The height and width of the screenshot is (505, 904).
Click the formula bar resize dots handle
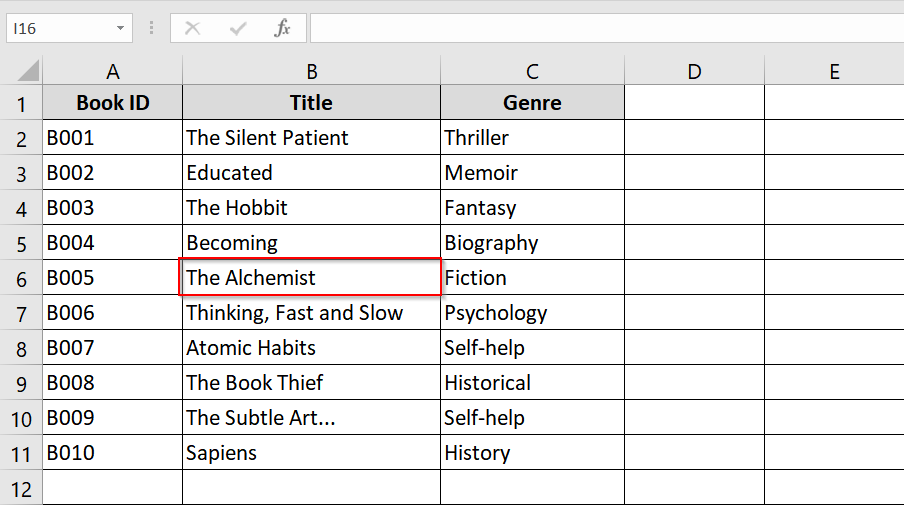pos(152,28)
